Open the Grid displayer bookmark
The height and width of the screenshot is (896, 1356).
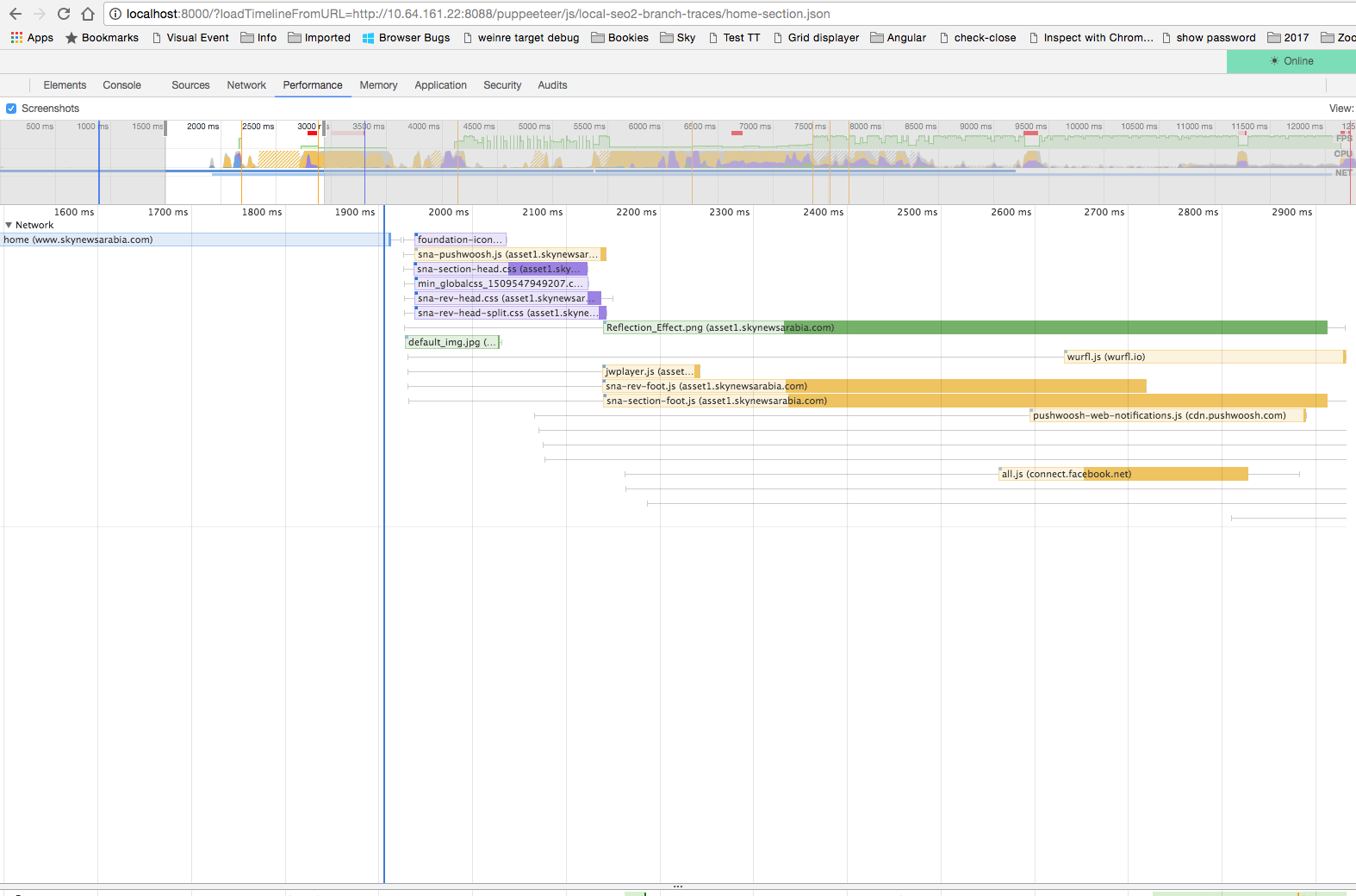816,38
